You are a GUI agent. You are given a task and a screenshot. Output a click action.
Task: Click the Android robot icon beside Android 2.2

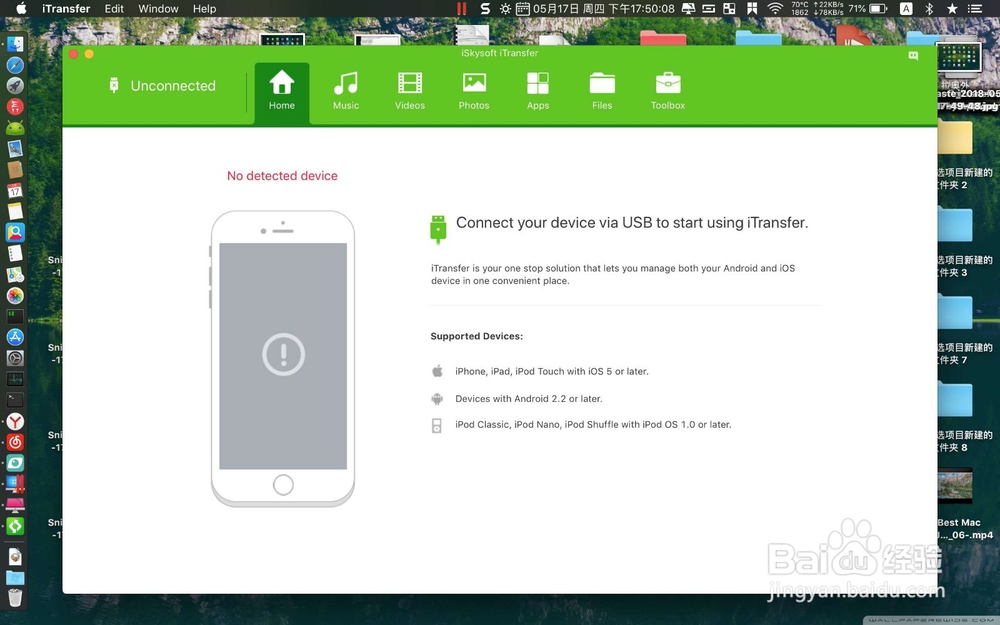(437, 399)
